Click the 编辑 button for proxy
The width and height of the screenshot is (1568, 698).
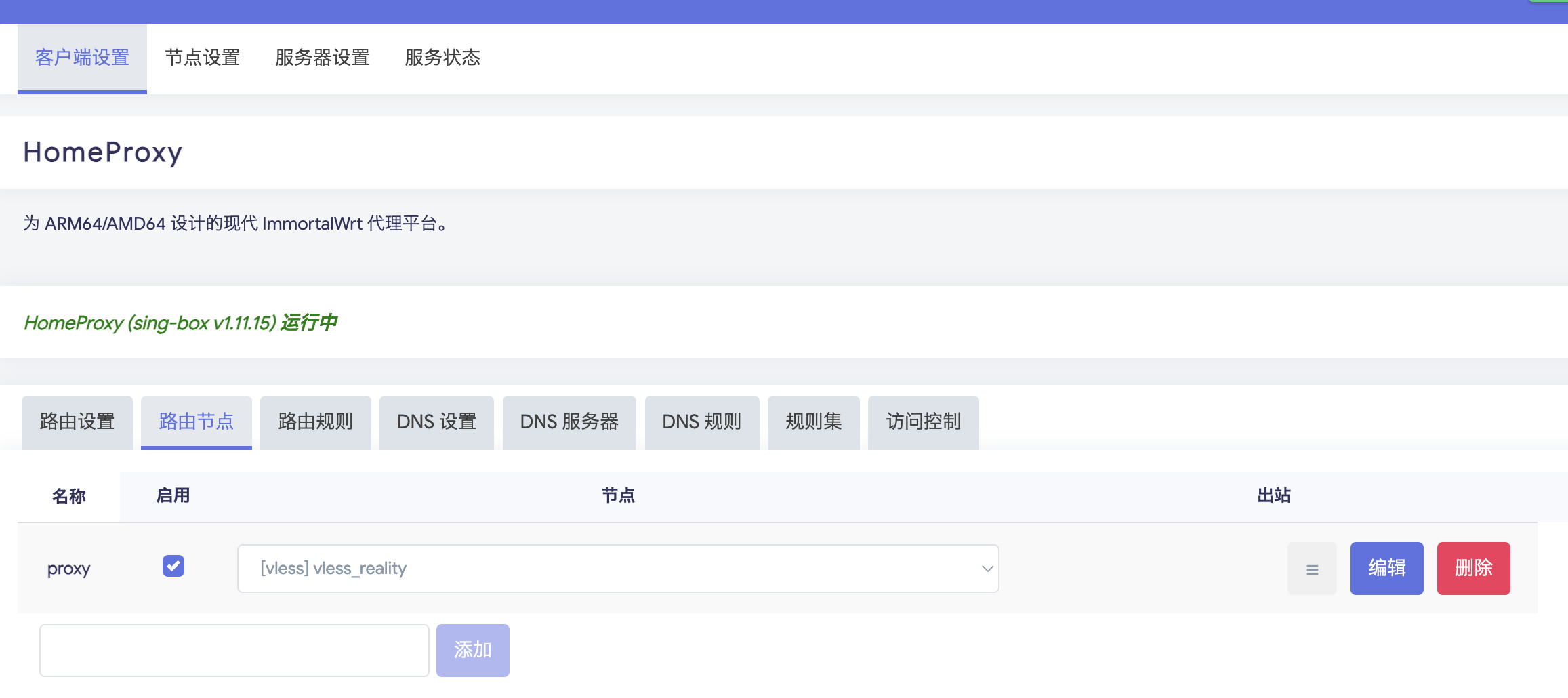click(x=1386, y=569)
